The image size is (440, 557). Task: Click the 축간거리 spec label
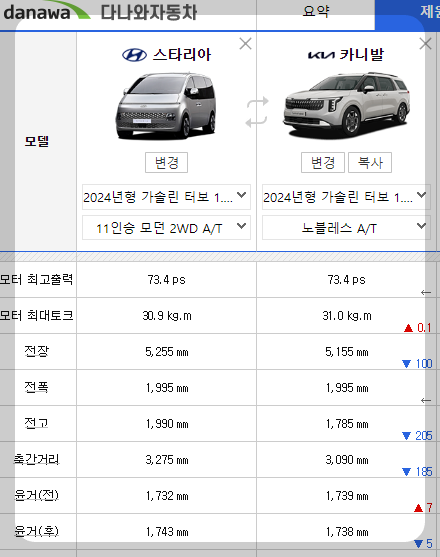coord(37,459)
